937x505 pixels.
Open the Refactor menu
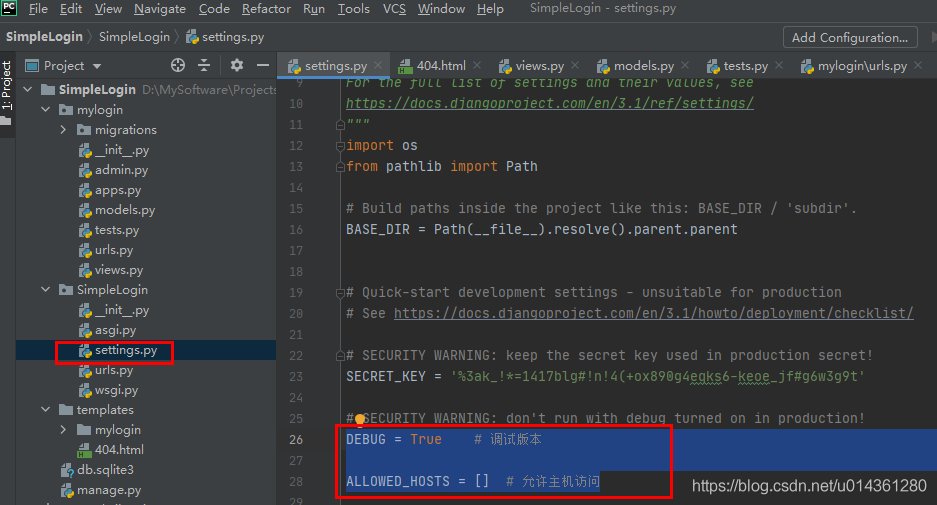[x=266, y=9]
